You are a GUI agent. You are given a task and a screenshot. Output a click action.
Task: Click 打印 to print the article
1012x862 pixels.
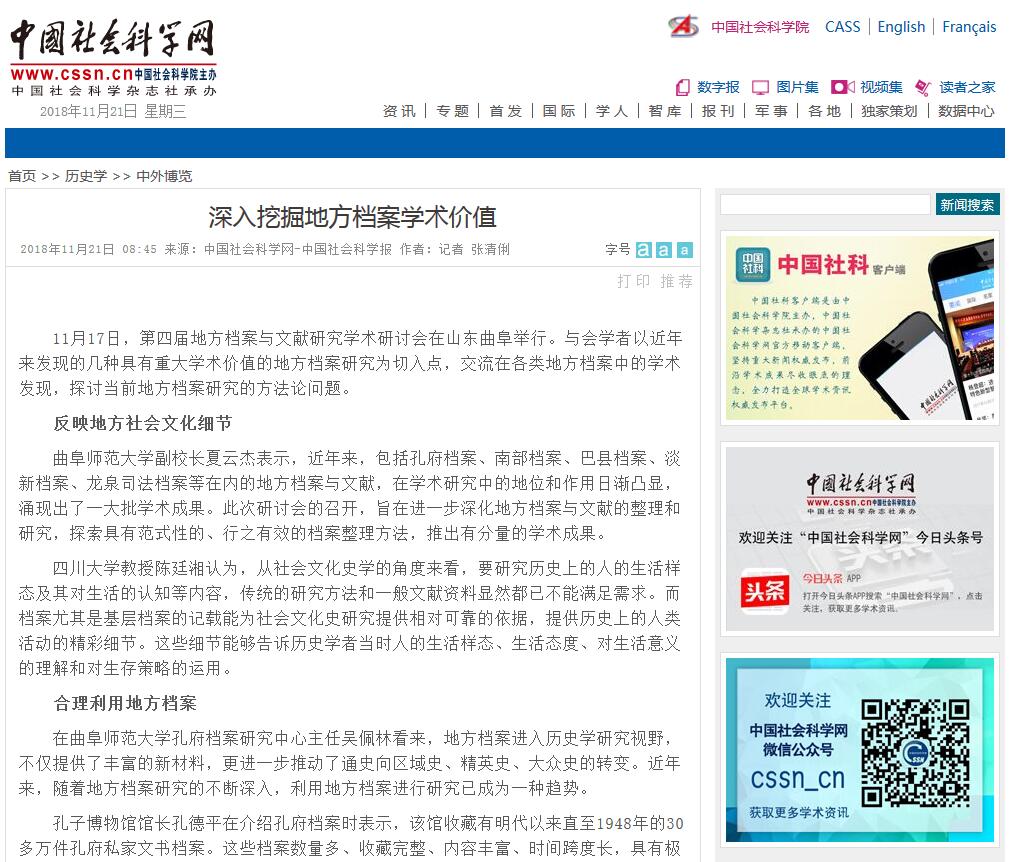click(634, 281)
